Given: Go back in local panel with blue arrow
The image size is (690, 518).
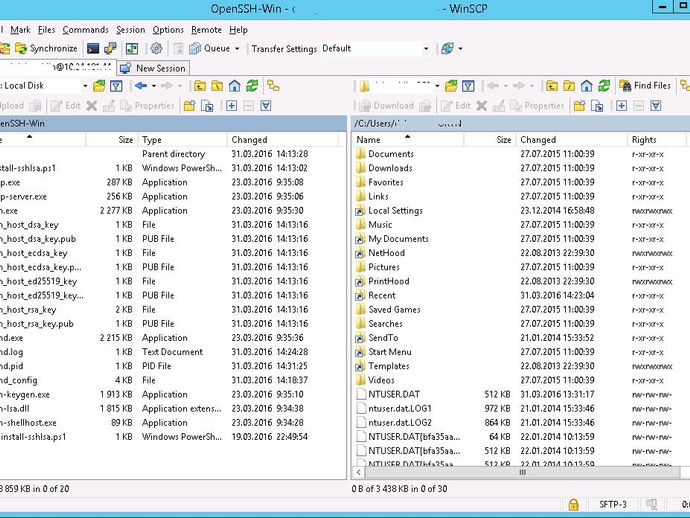Looking at the screenshot, I should point(141,86).
